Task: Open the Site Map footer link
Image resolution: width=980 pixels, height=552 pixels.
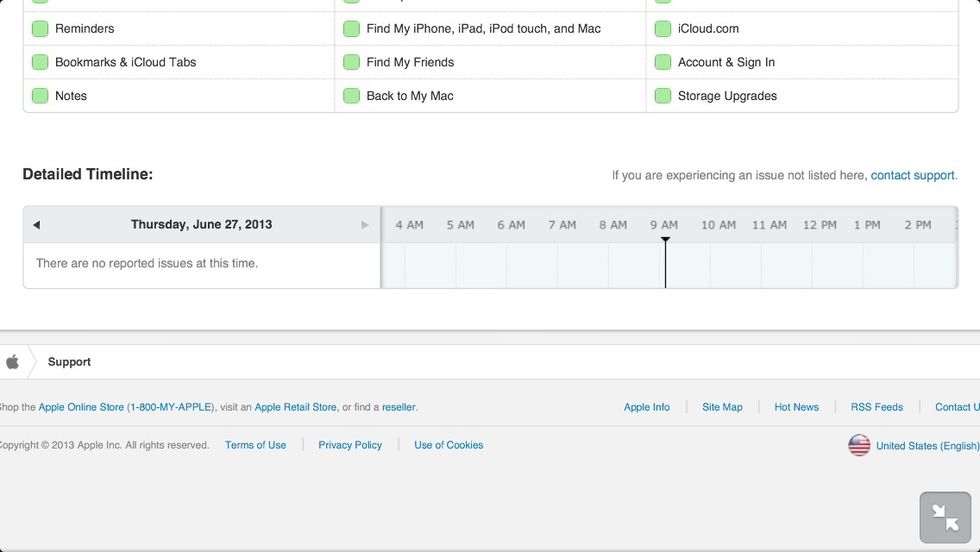Action: (x=722, y=407)
